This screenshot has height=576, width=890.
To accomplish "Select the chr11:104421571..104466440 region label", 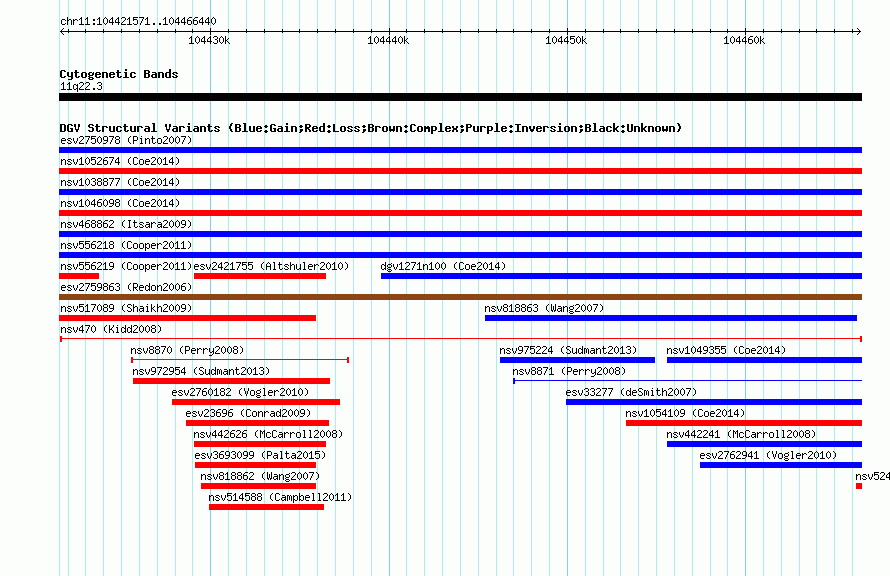I will click(138, 21).
